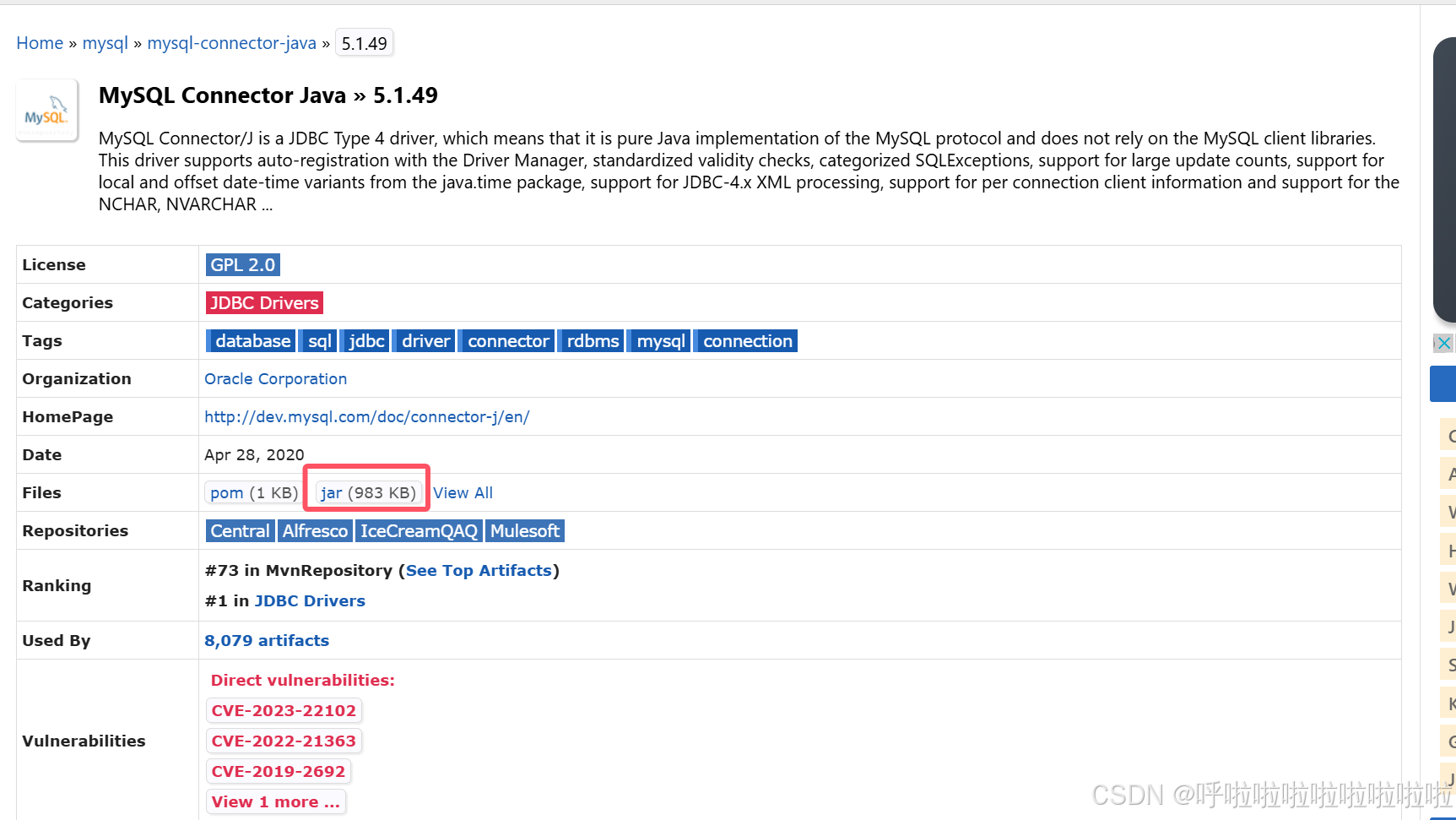Click the Apr 28, 2020 date value
The height and width of the screenshot is (820, 1456).
[x=254, y=455]
